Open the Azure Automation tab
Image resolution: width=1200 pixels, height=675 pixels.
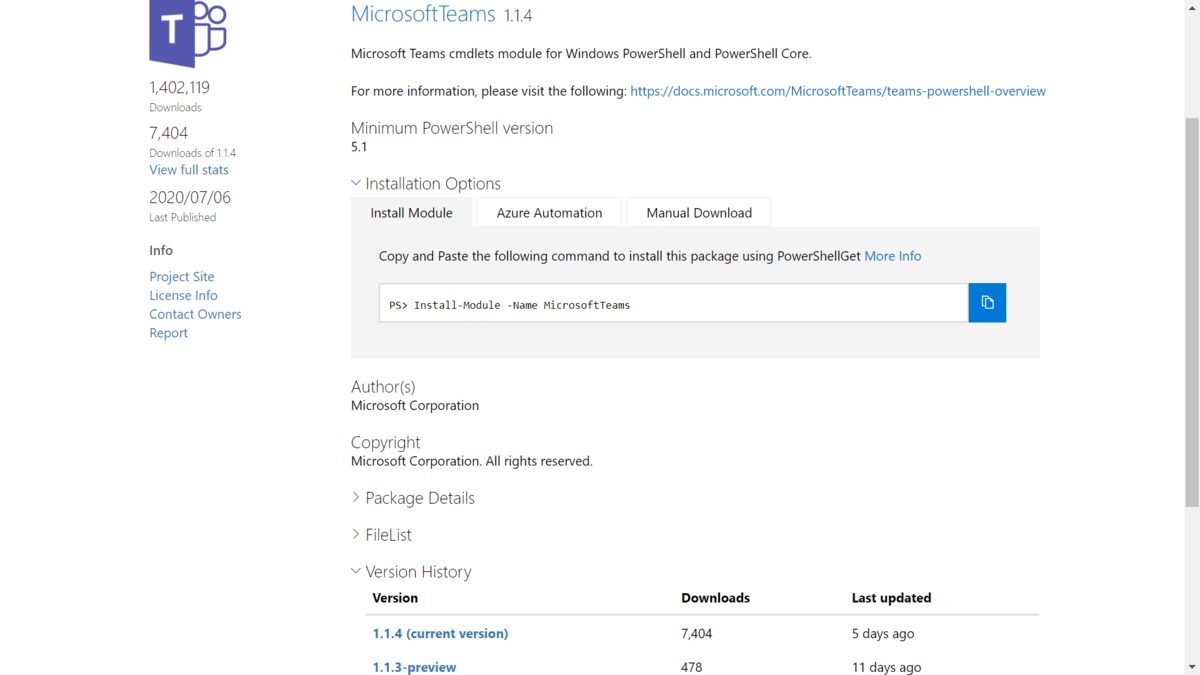pyautogui.click(x=549, y=213)
